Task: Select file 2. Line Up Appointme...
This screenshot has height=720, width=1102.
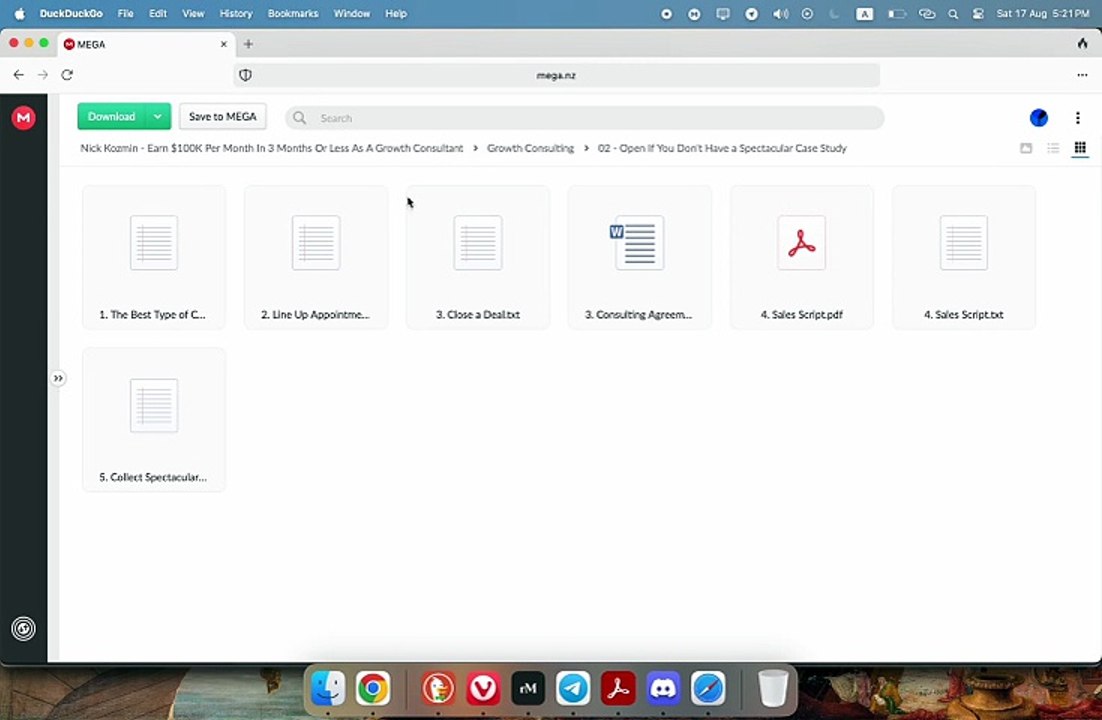Action: pyautogui.click(x=316, y=257)
